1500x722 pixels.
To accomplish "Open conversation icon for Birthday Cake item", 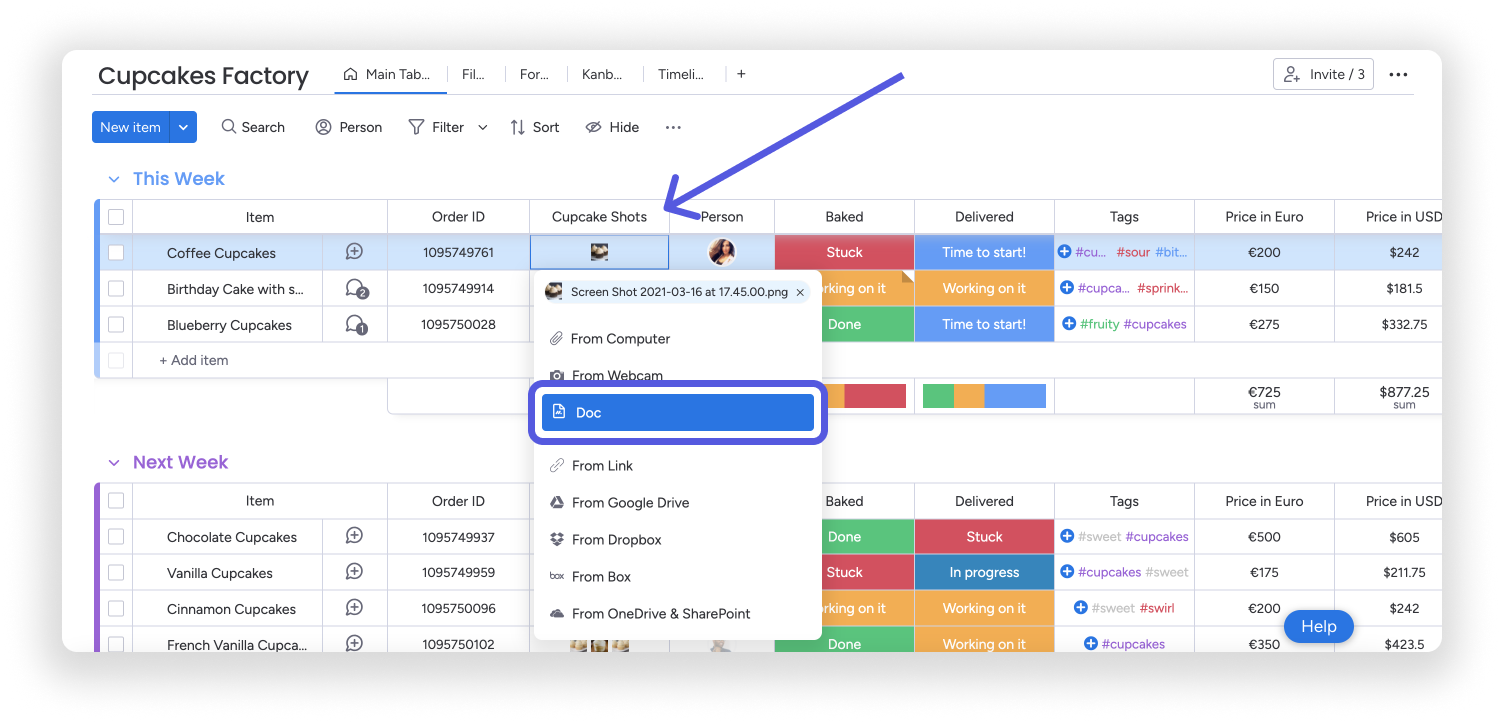I will pyautogui.click(x=356, y=289).
